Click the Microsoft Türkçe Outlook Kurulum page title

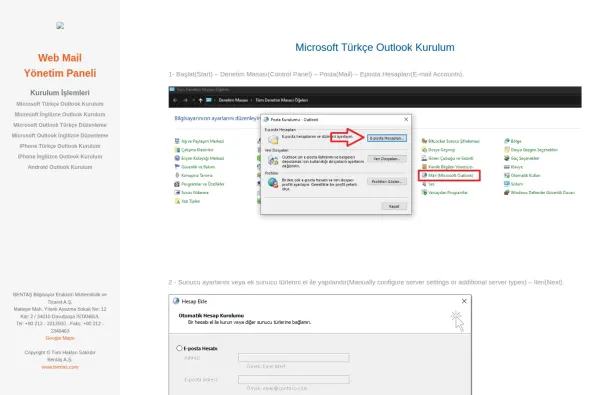[375, 47]
